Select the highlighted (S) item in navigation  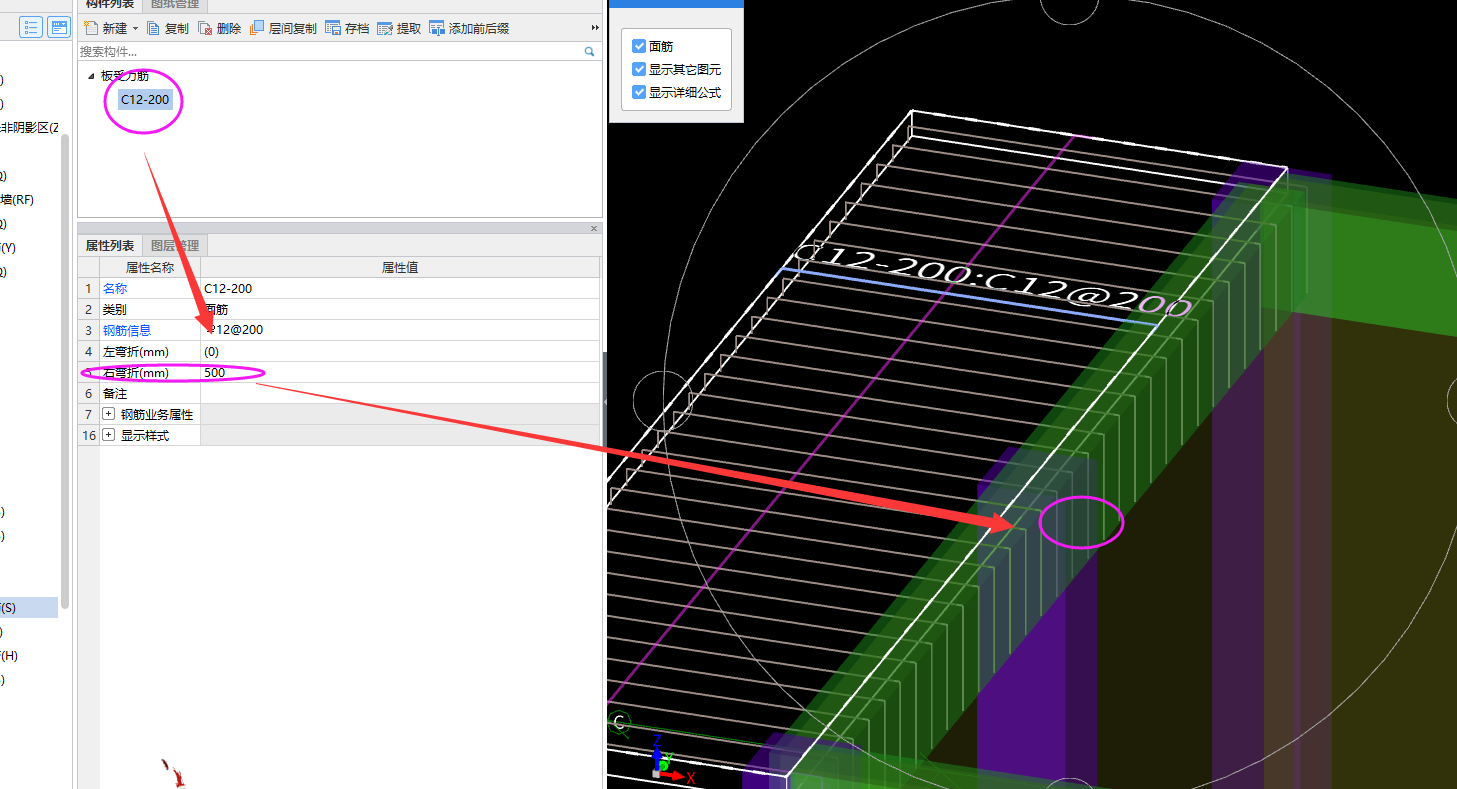point(29,607)
